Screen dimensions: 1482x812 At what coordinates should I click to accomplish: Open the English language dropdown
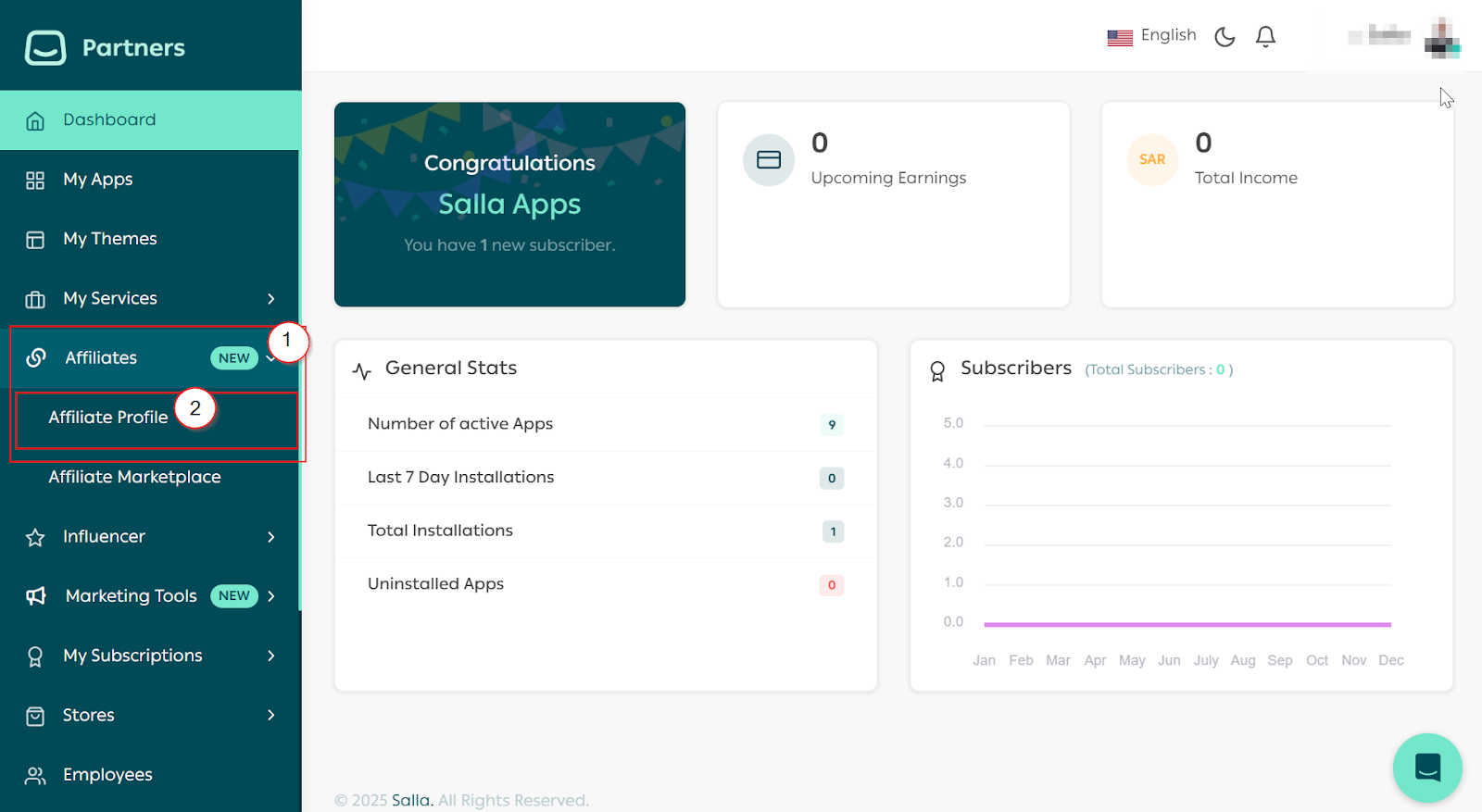1151,36
